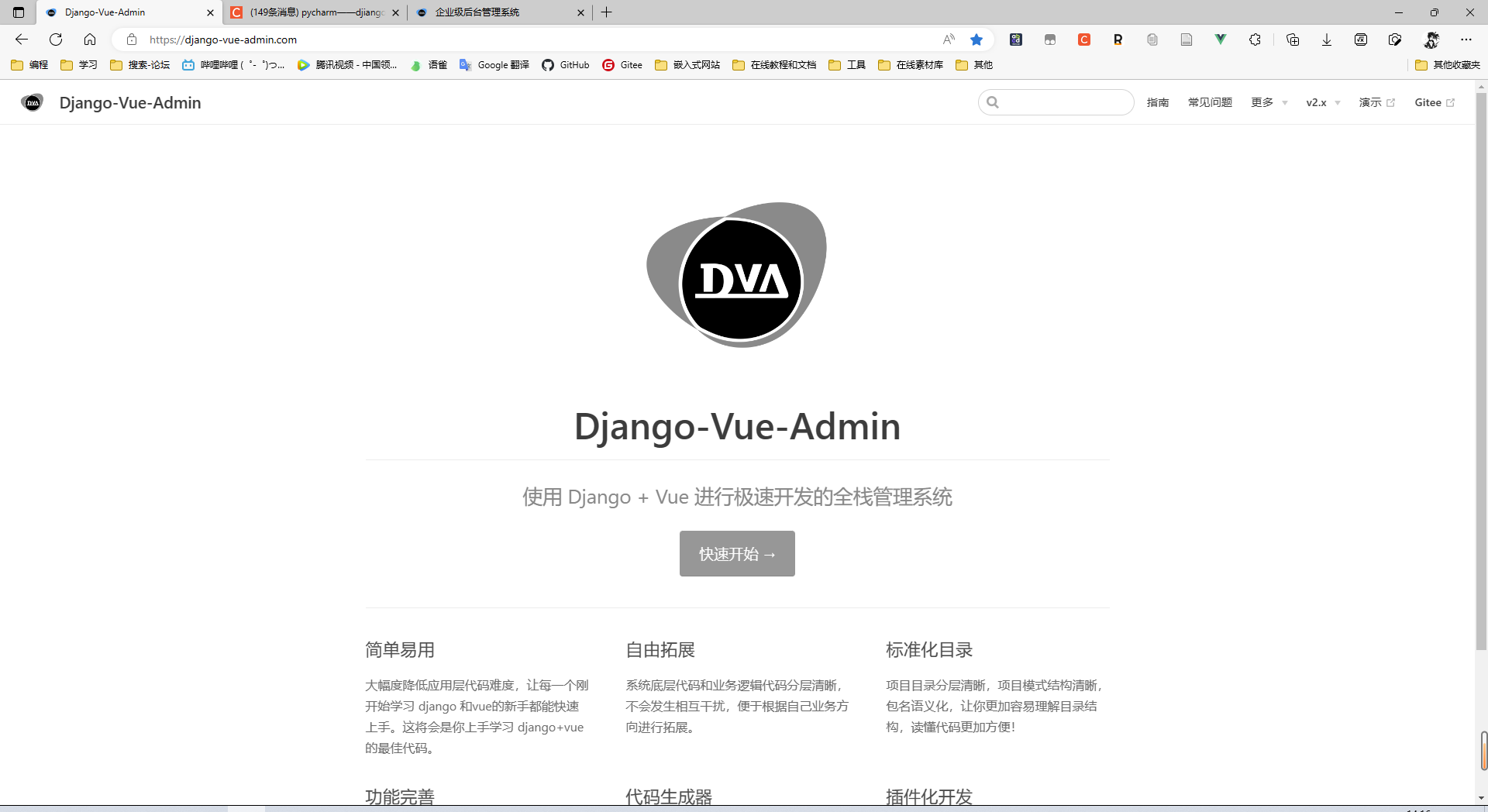This screenshot has width=1488, height=812.
Task: View site information lock icon
Action: 132,40
